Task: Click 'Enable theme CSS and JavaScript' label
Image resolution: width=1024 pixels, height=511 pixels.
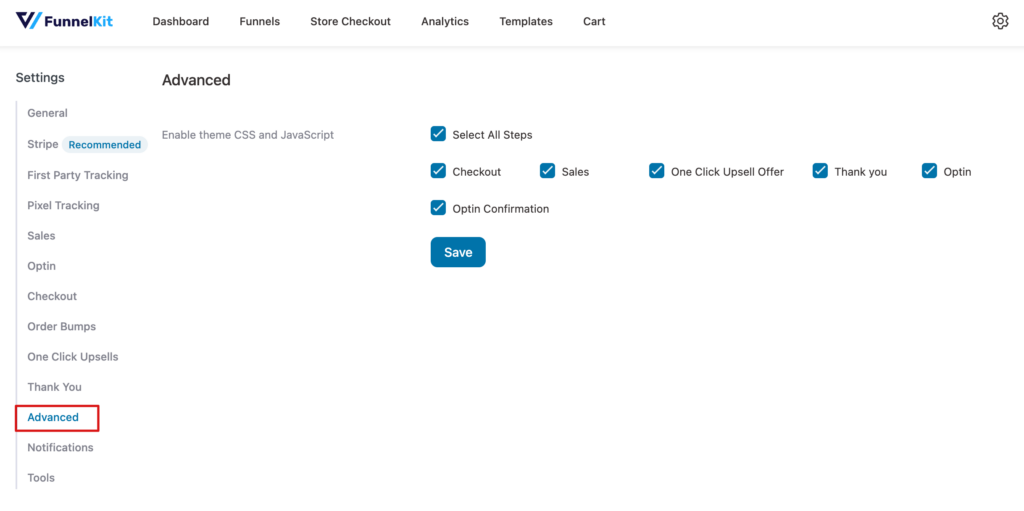Action: [x=248, y=135]
